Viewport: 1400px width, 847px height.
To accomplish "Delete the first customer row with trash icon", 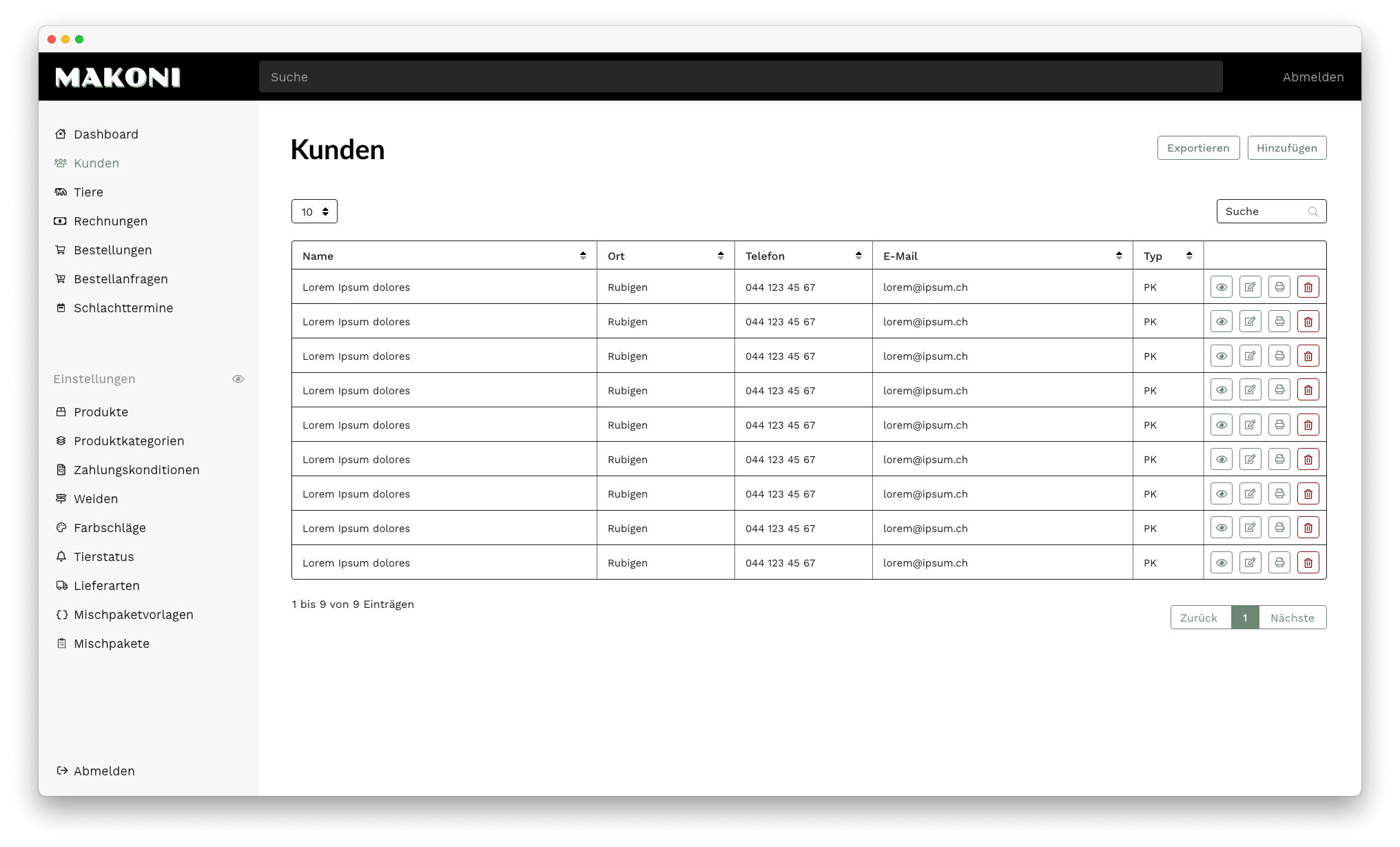I will coord(1308,287).
